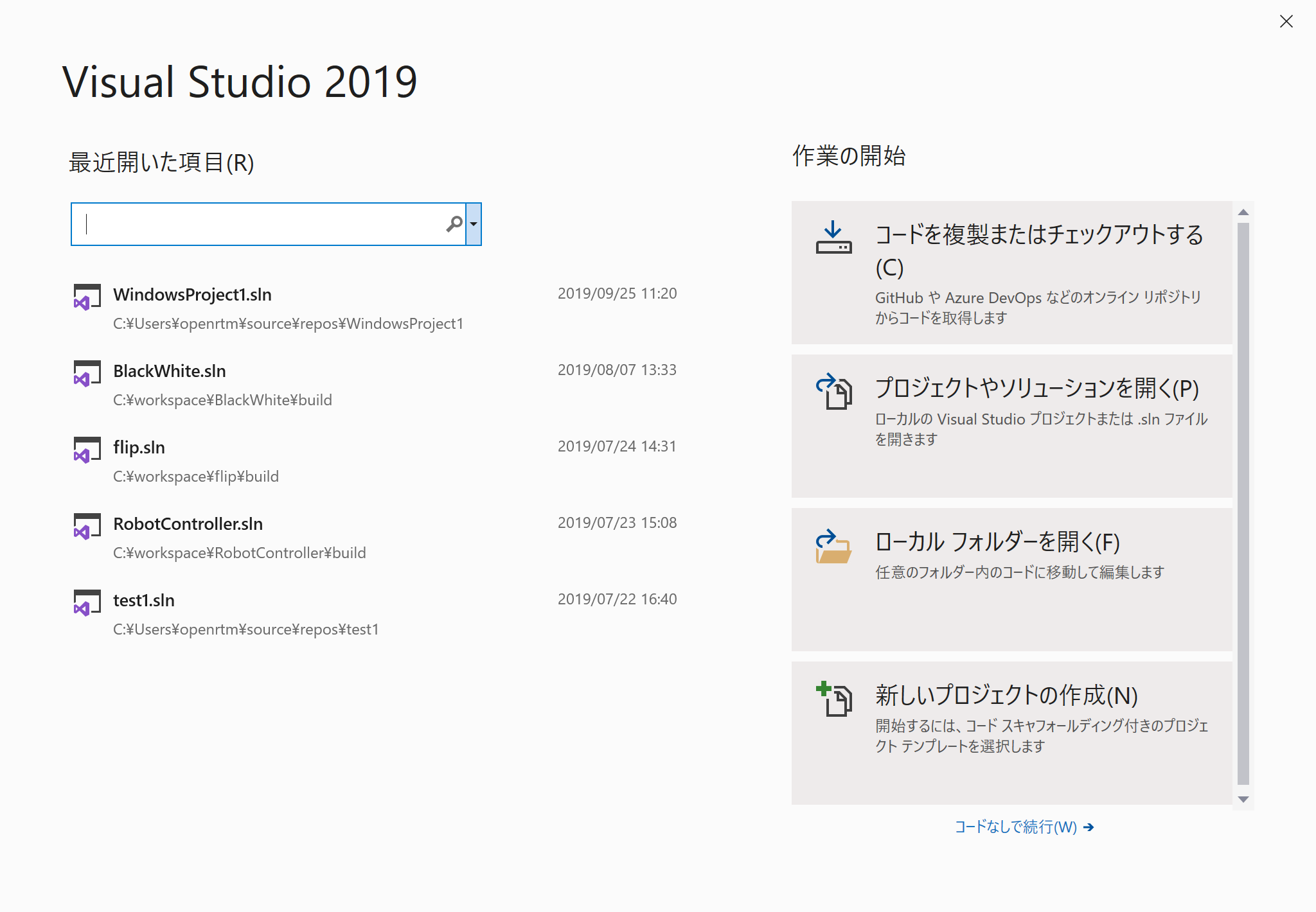Click ローカル フォルダーを開く(F) button
Image resolution: width=1316 pixels, height=912 pixels.
point(1012,579)
